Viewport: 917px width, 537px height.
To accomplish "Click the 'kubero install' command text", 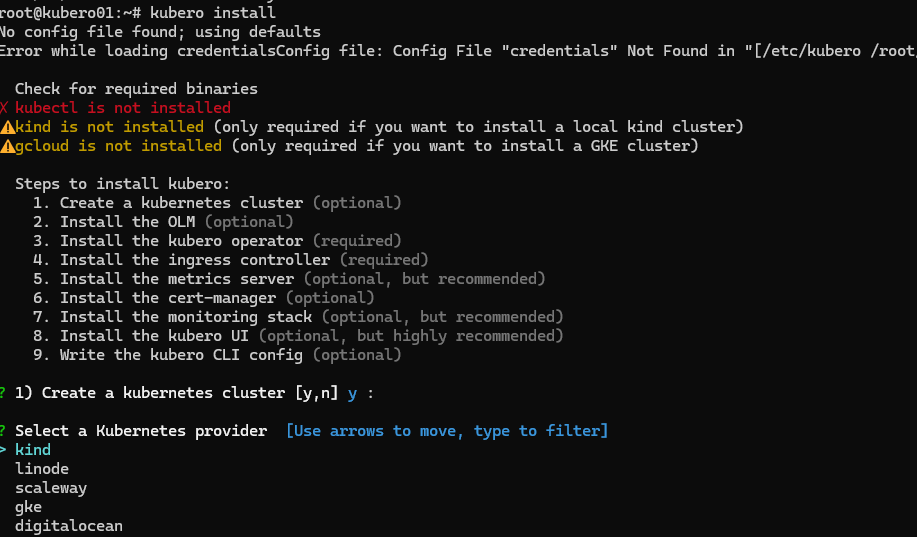I will pos(212,13).
